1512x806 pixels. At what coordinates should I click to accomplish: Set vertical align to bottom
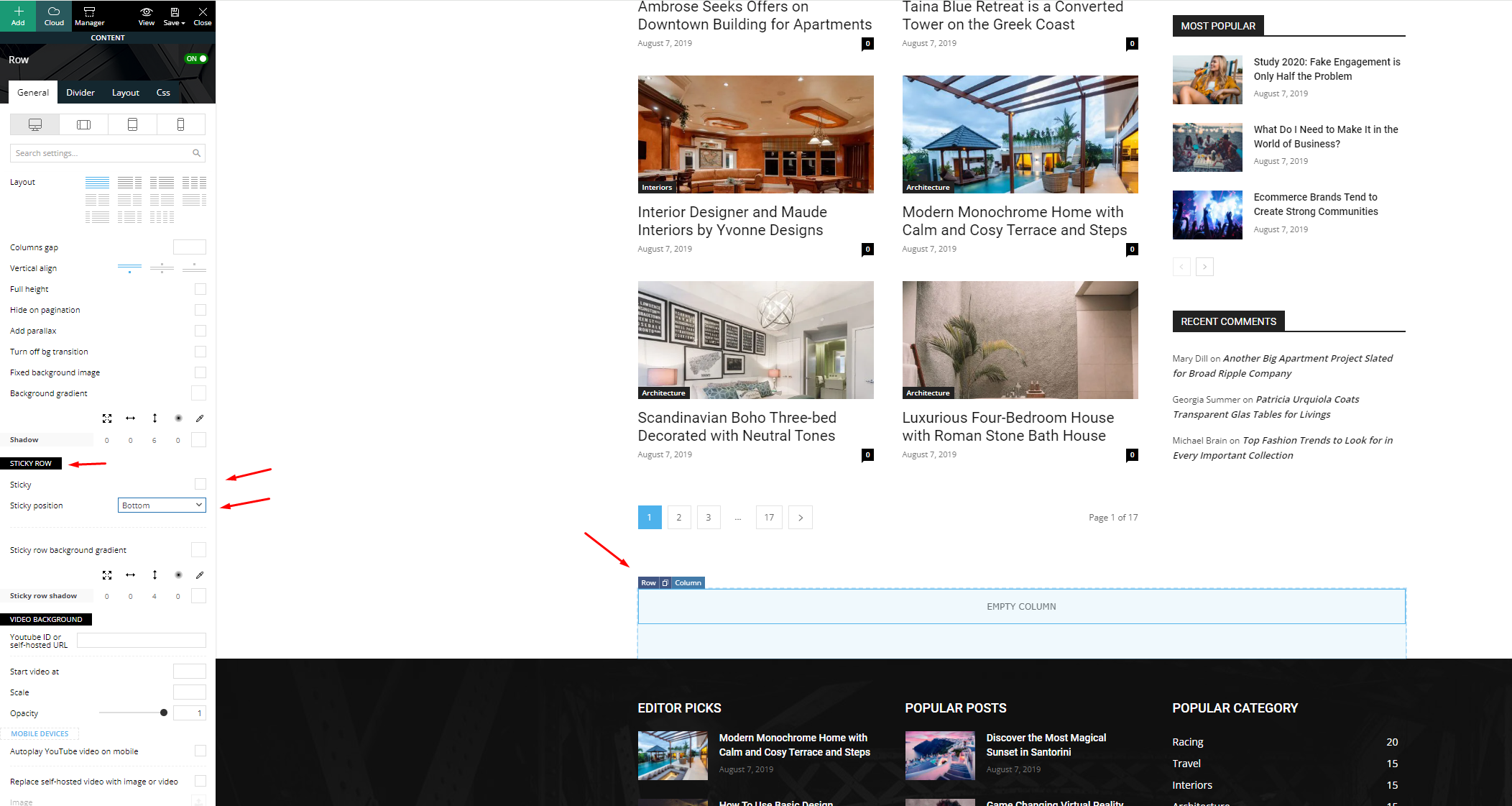coord(194,268)
